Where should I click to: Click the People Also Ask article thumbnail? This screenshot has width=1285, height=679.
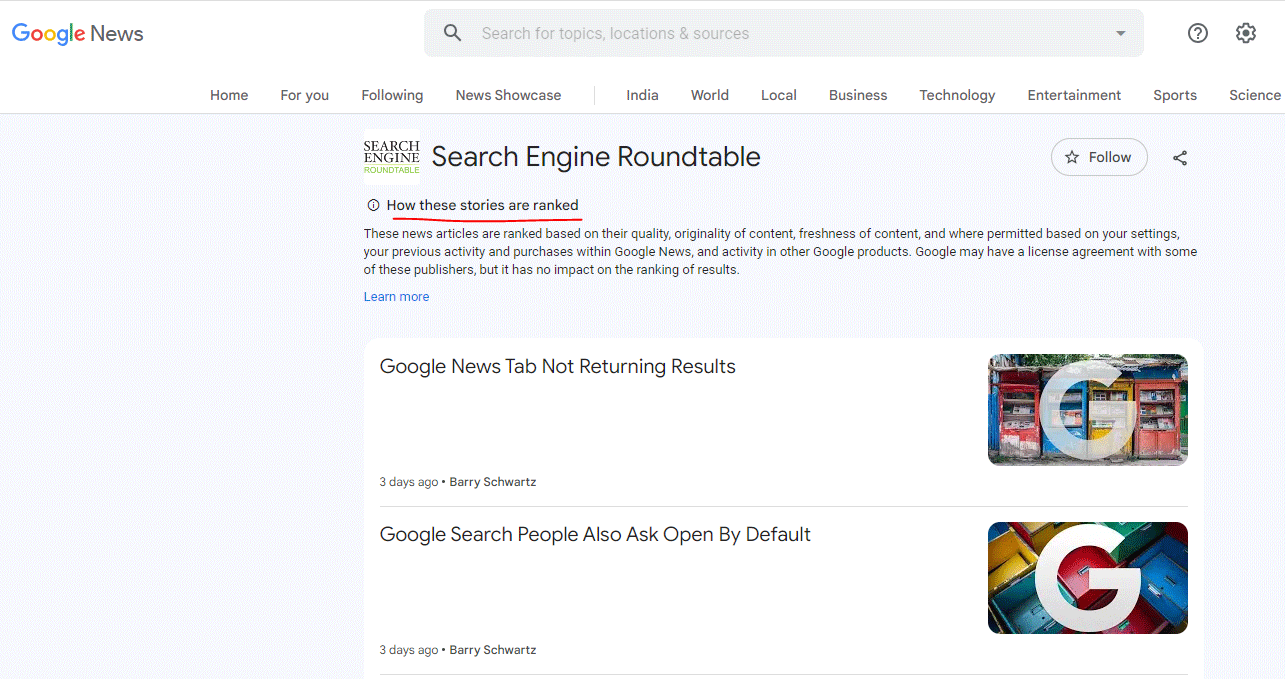(x=1087, y=577)
